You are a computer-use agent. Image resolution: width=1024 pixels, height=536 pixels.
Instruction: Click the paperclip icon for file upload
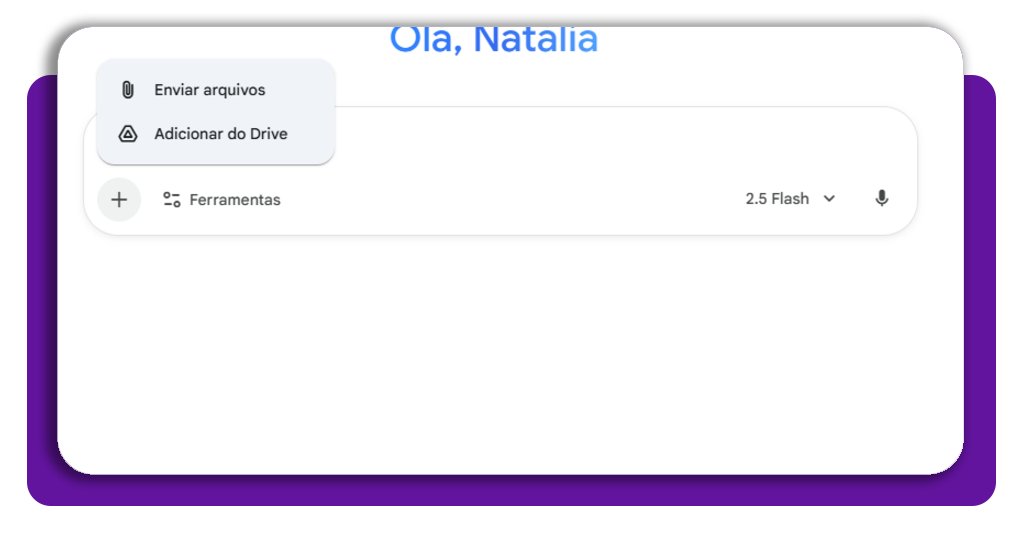[x=127, y=90]
